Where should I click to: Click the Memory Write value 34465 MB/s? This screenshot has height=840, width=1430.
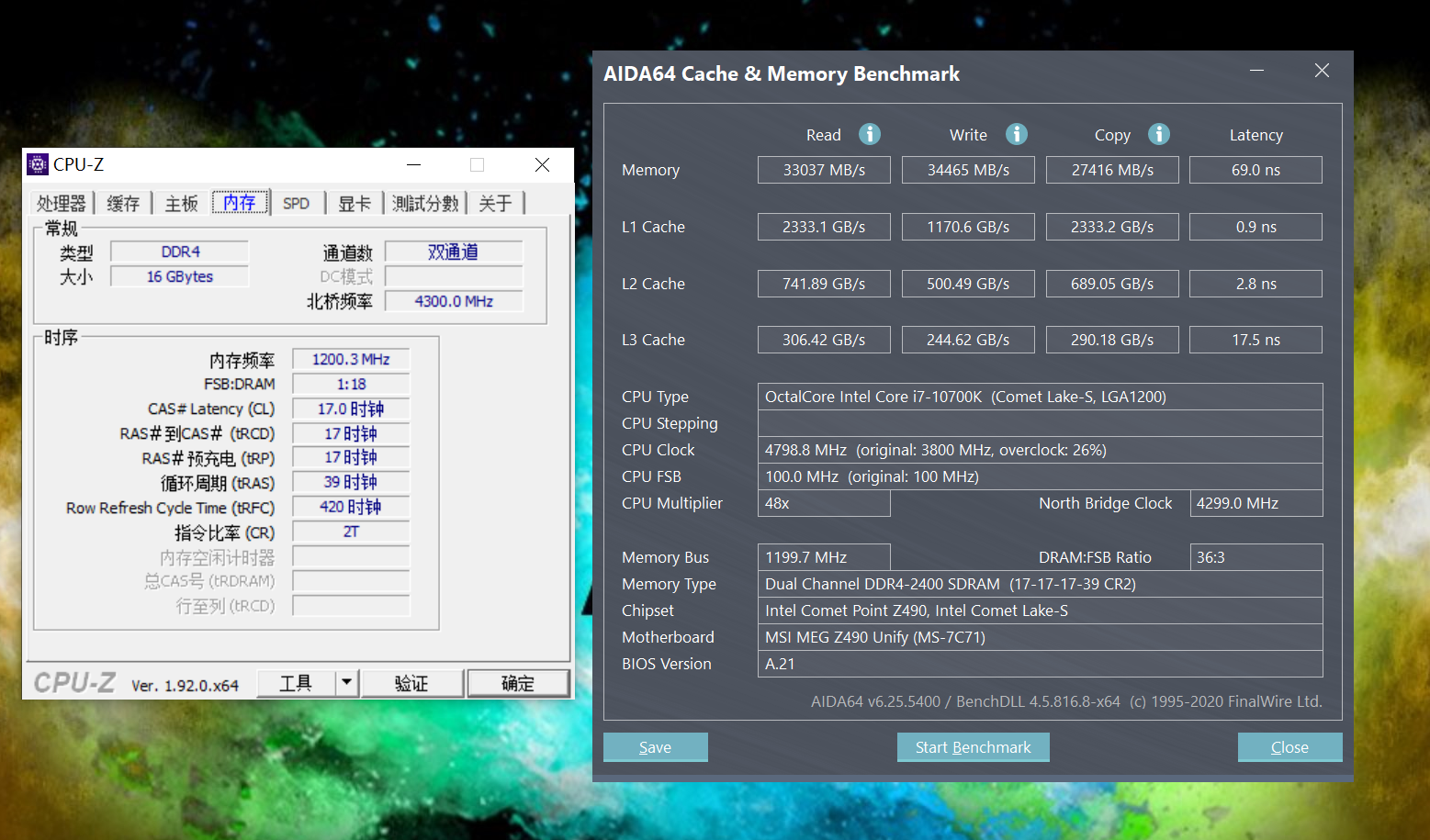pyautogui.click(x=968, y=170)
